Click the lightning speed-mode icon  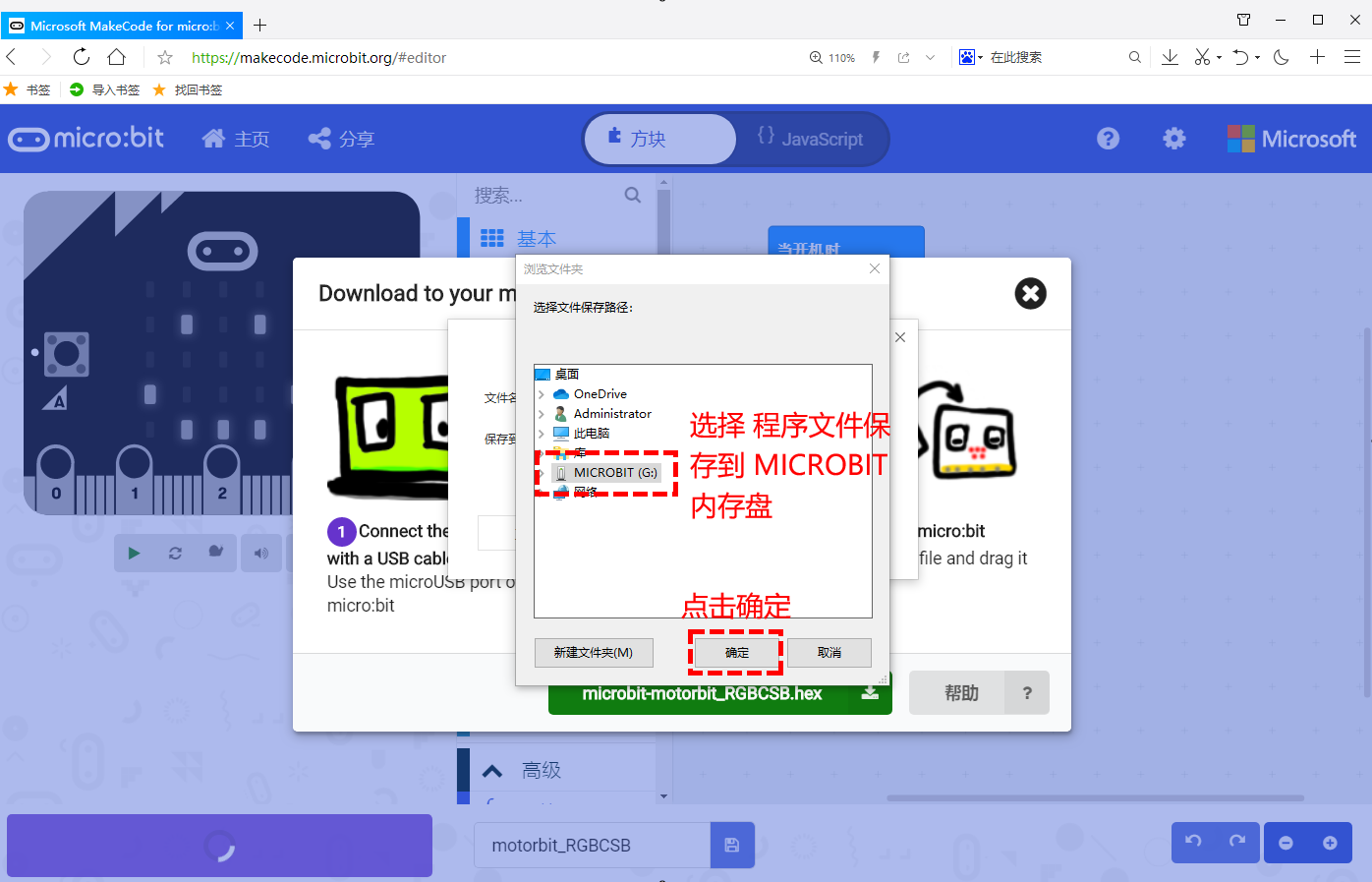point(876,57)
